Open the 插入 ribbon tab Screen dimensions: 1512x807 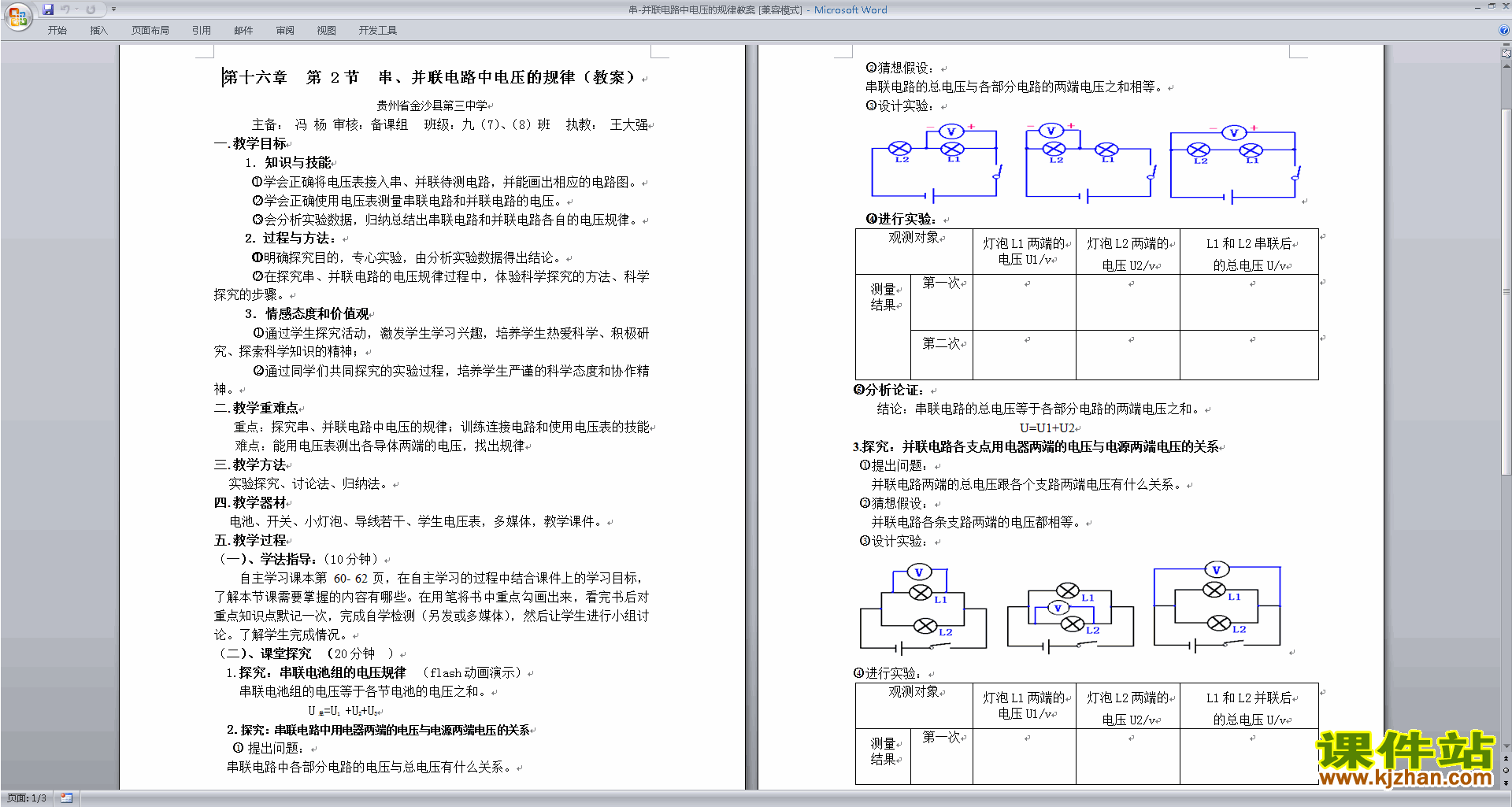[98, 31]
